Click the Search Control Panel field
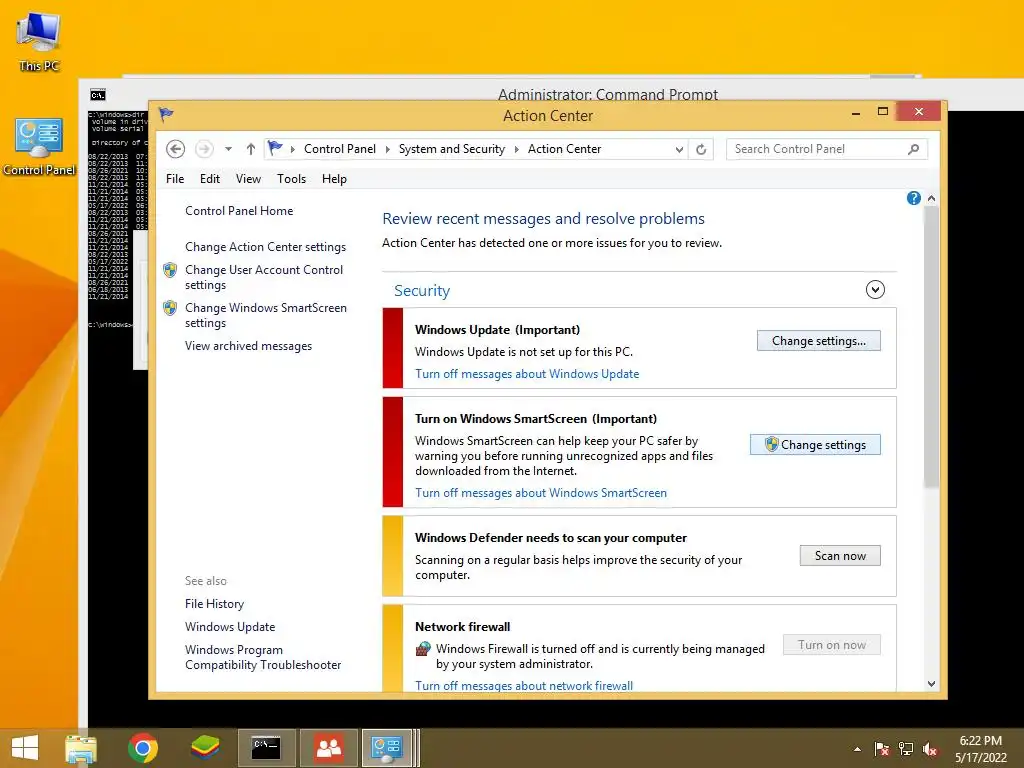Viewport: 1024px width, 768px height. 816,149
